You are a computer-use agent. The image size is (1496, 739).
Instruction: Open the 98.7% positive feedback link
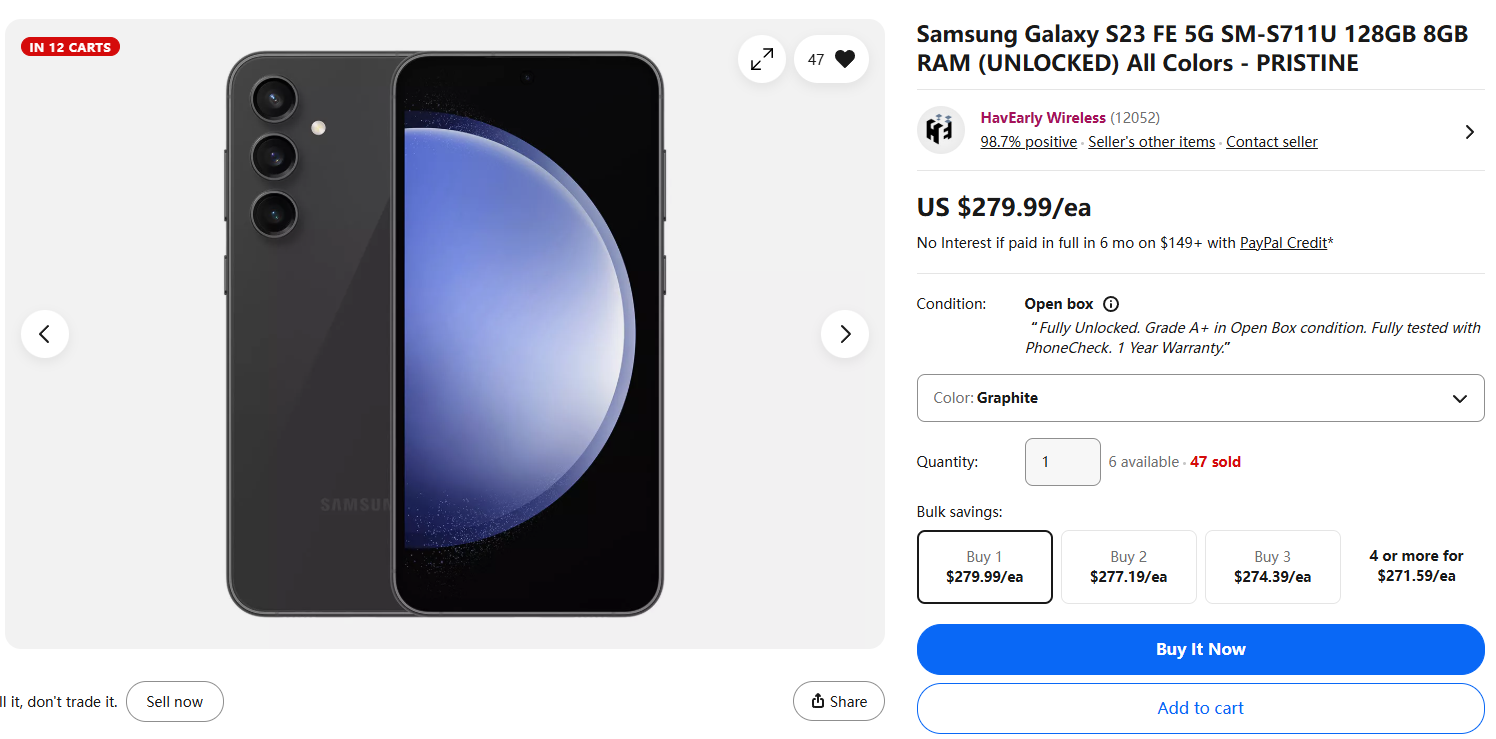pyautogui.click(x=1028, y=142)
